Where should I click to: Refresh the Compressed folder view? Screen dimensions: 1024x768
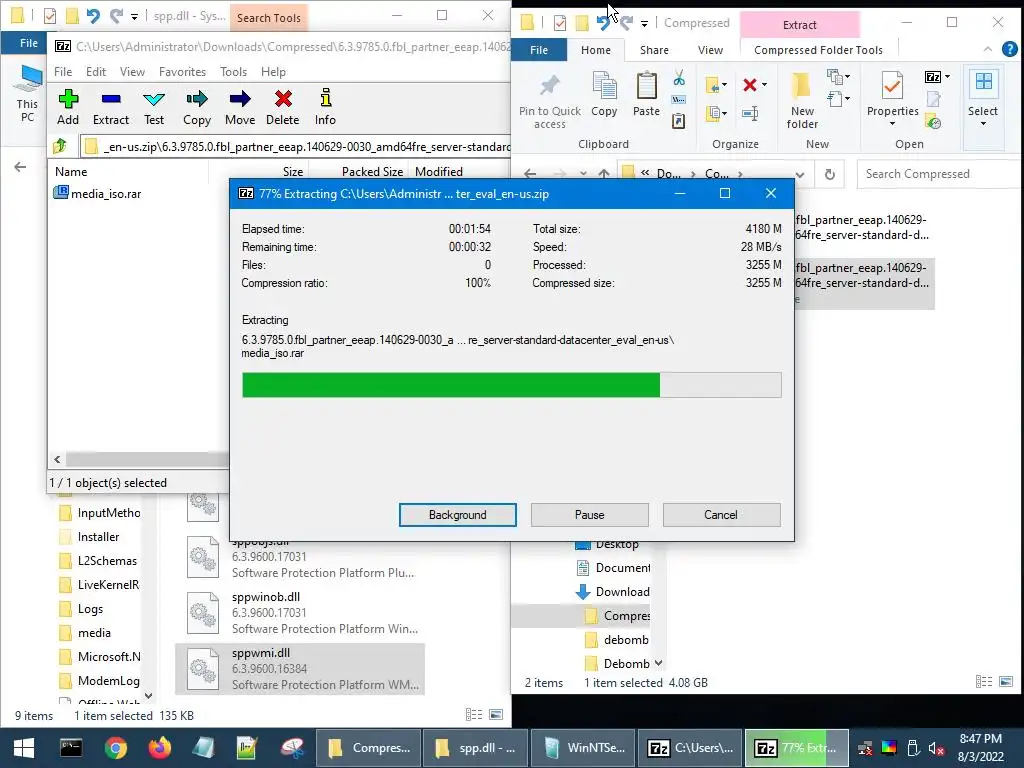pyautogui.click(x=829, y=174)
